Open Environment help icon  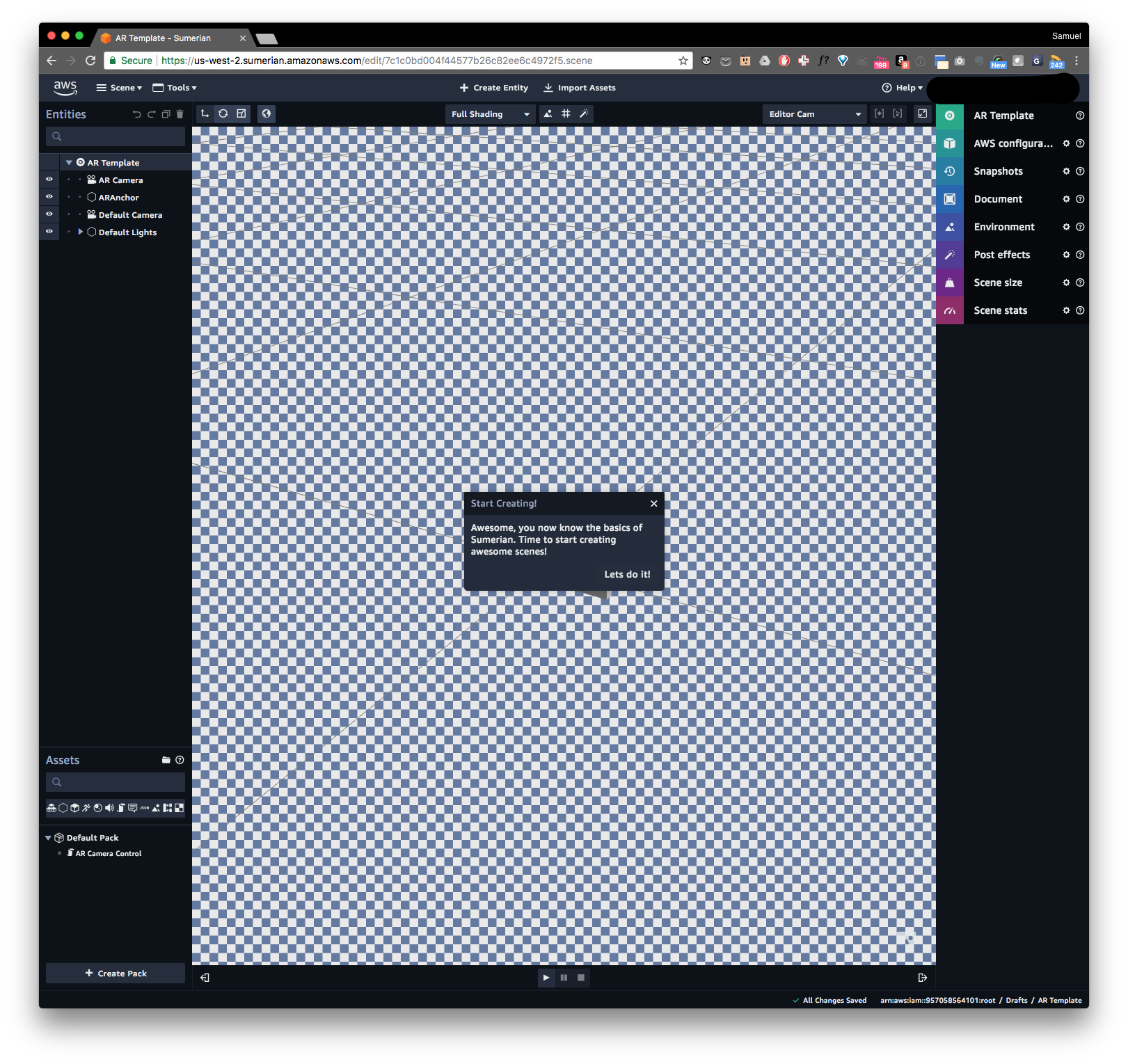(x=1080, y=227)
